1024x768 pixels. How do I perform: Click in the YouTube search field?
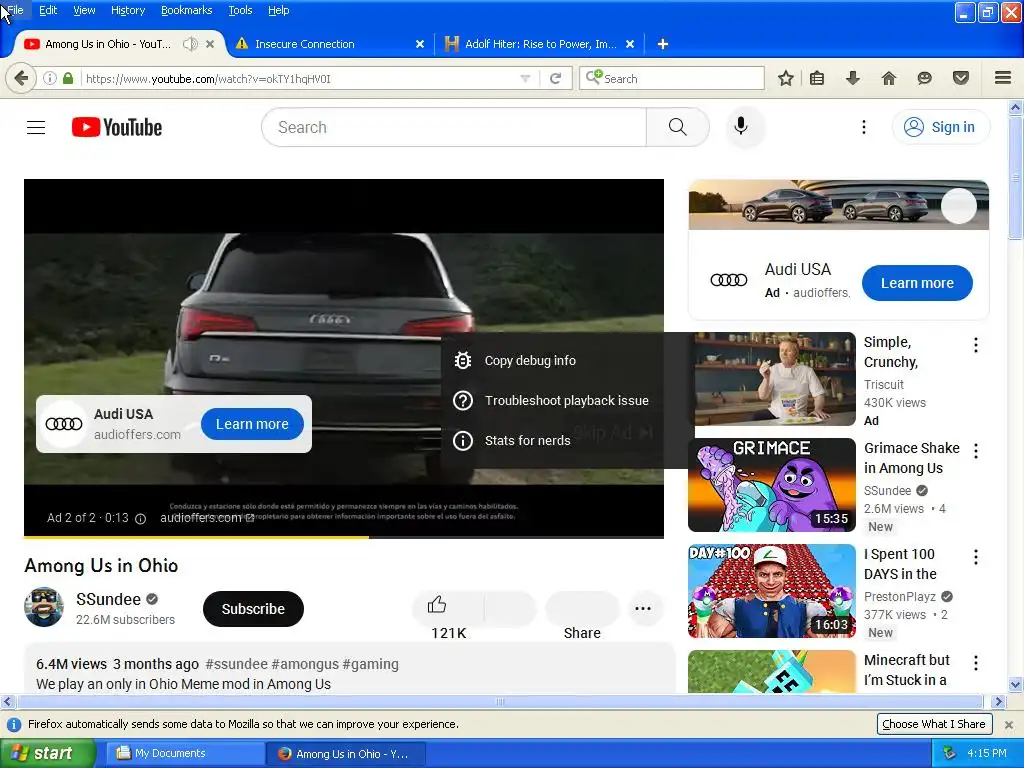pos(454,127)
